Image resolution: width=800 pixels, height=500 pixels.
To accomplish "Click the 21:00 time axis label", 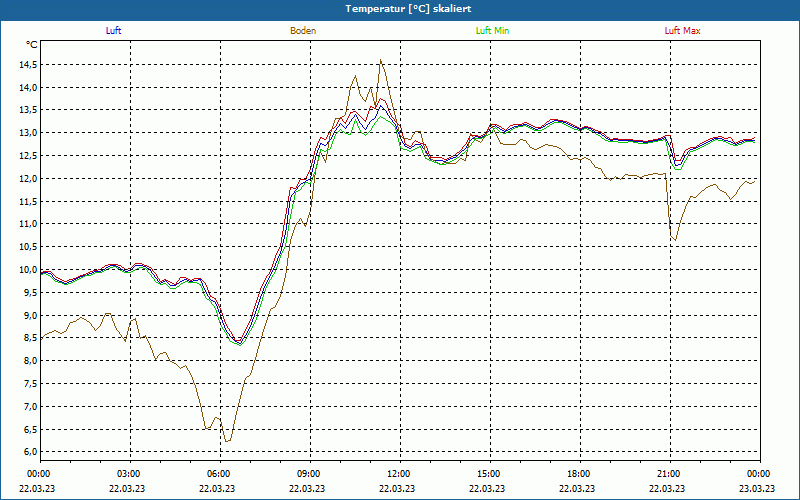I will pos(670,474).
